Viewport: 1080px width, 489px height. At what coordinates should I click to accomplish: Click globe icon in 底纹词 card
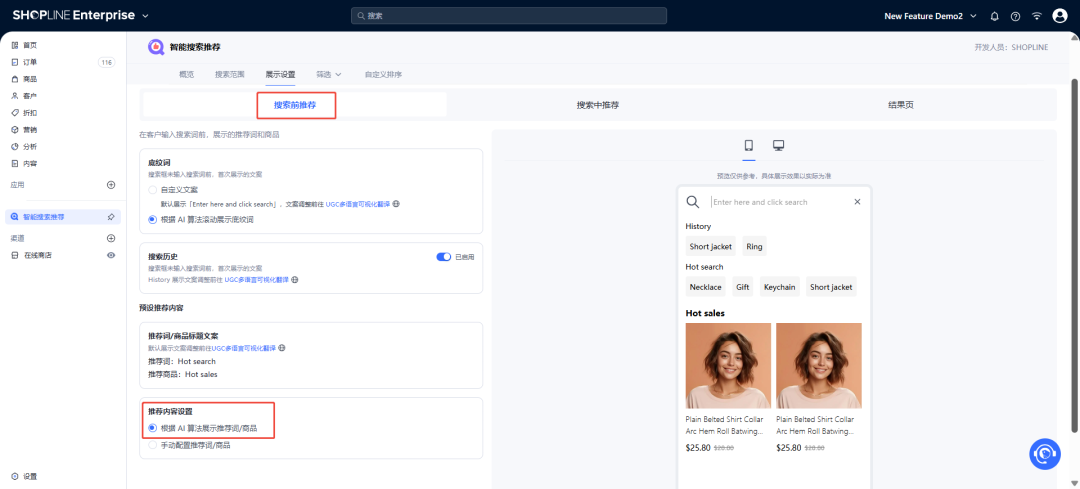pyautogui.click(x=397, y=204)
